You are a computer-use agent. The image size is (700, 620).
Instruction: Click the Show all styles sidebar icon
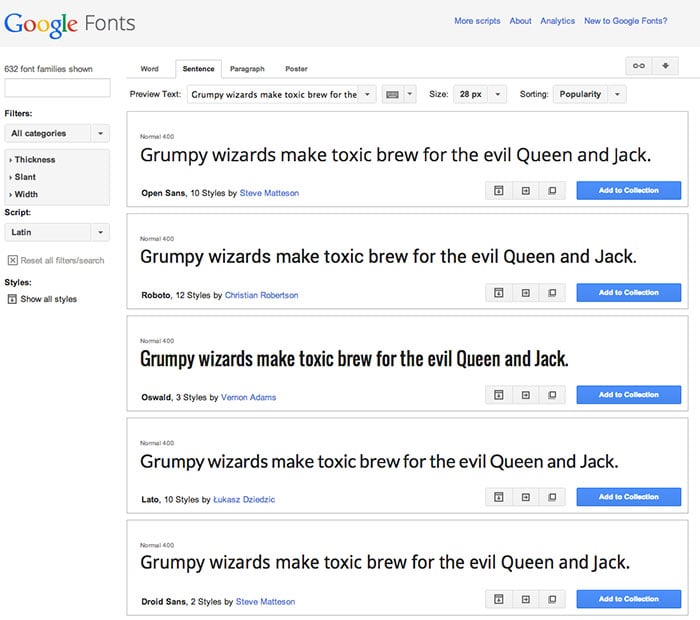12,299
